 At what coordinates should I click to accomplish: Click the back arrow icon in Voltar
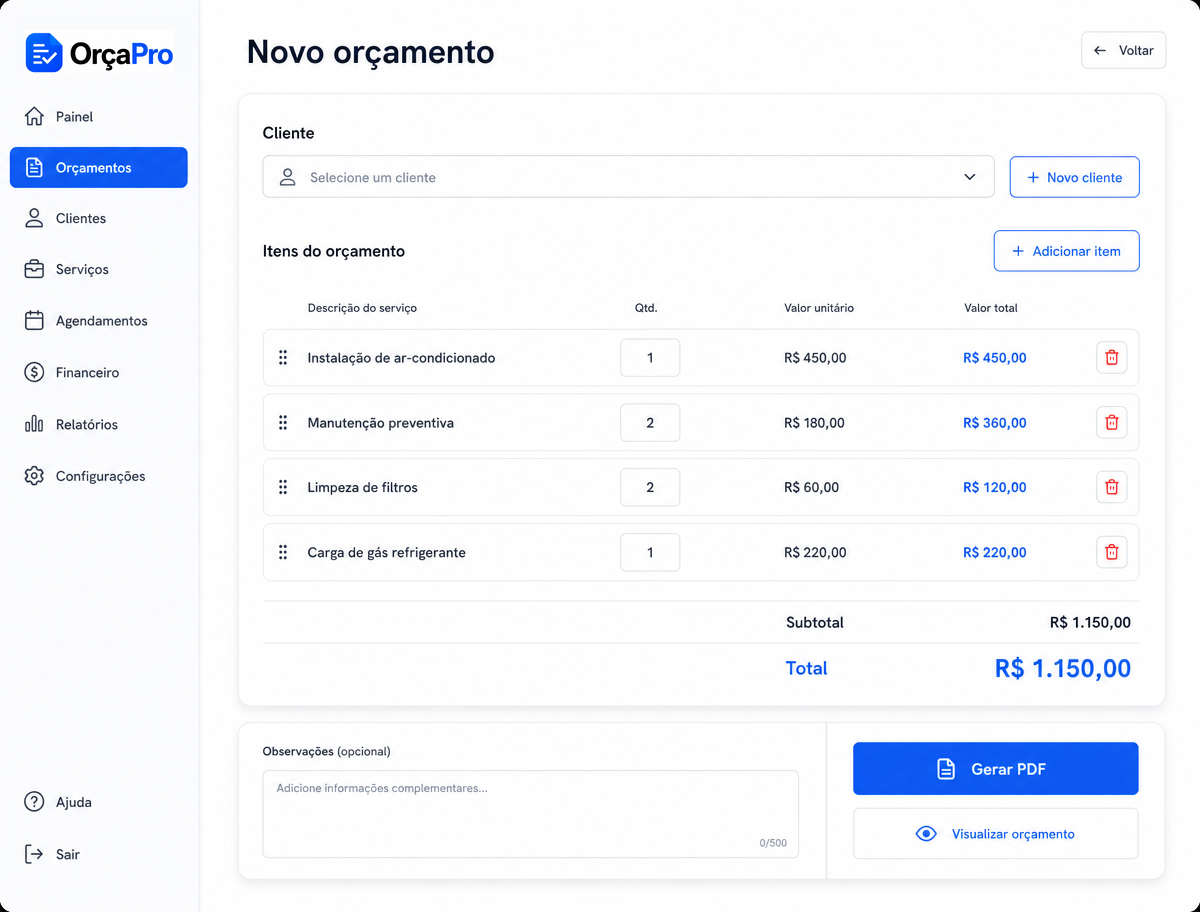(x=1100, y=50)
